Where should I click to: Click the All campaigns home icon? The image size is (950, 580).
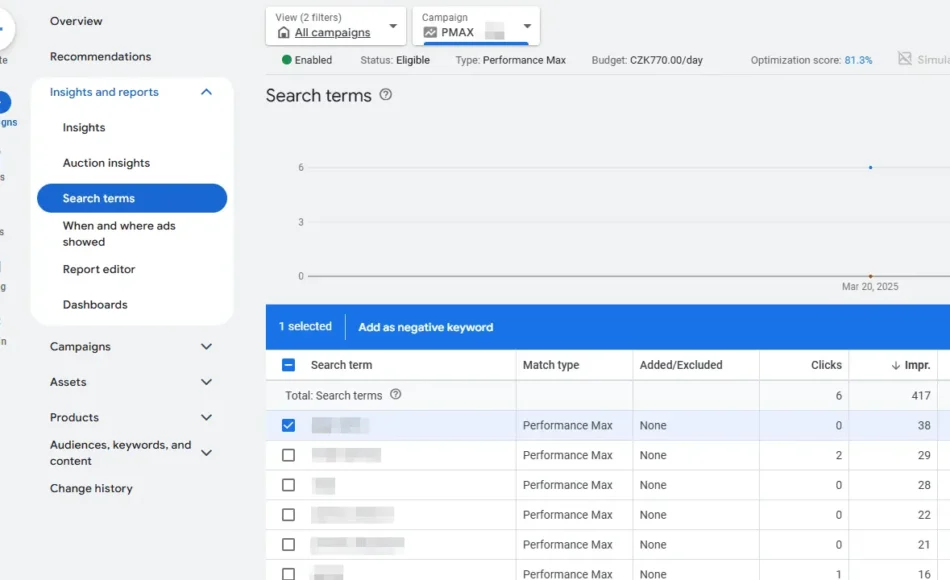(283, 33)
